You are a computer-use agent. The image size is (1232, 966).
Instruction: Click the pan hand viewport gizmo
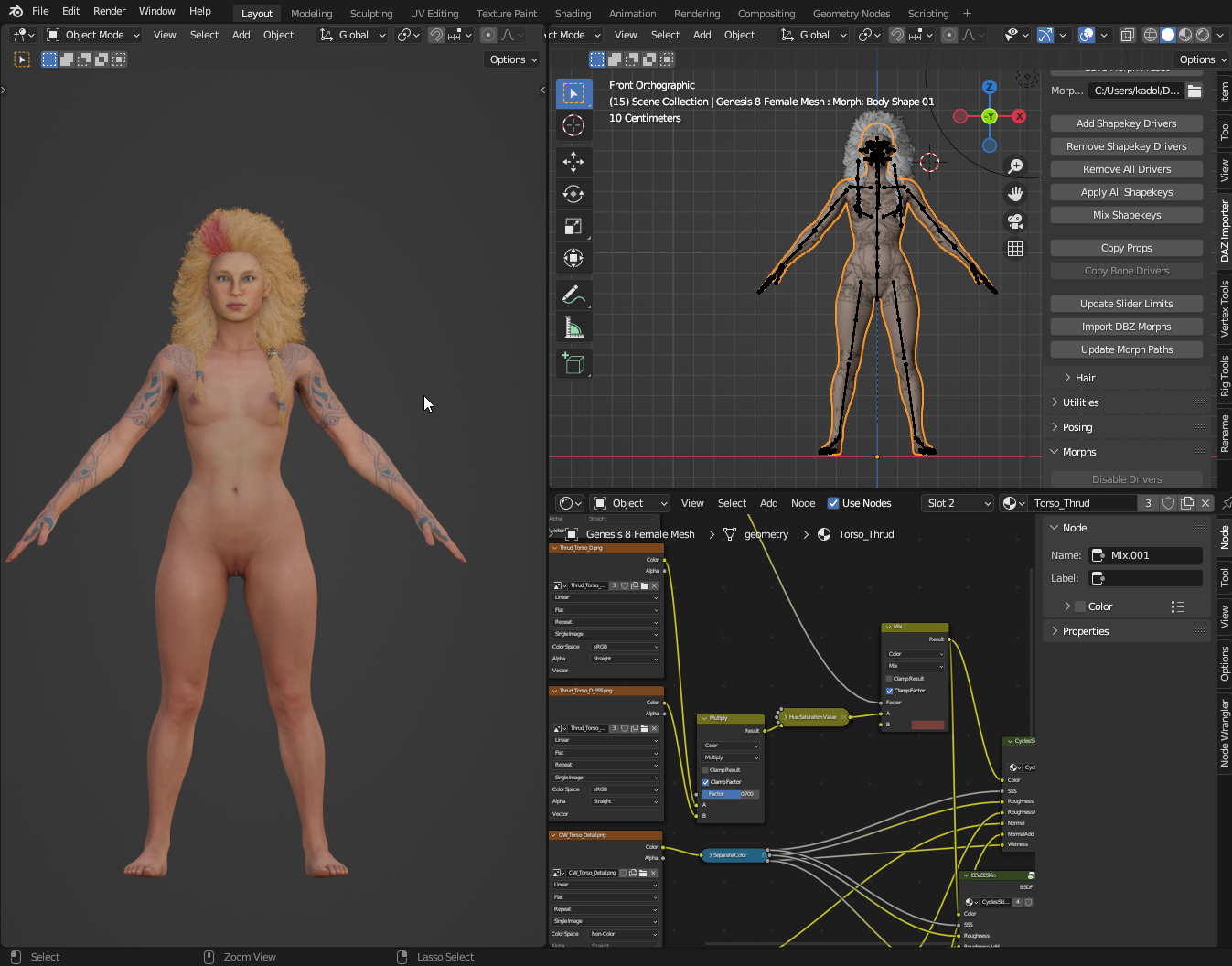pos(1015,194)
